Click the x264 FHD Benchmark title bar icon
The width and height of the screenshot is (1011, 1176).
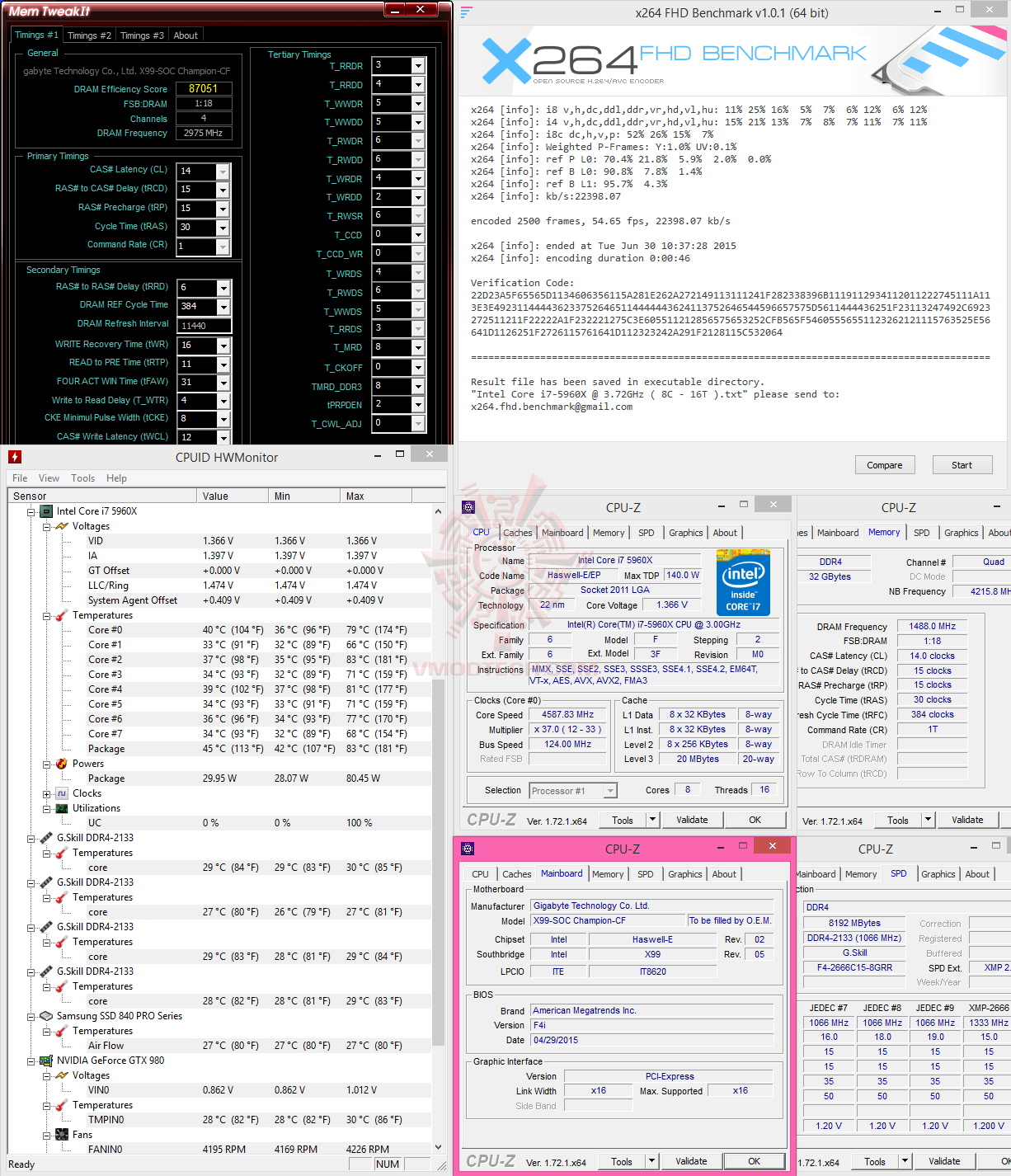coord(467,12)
